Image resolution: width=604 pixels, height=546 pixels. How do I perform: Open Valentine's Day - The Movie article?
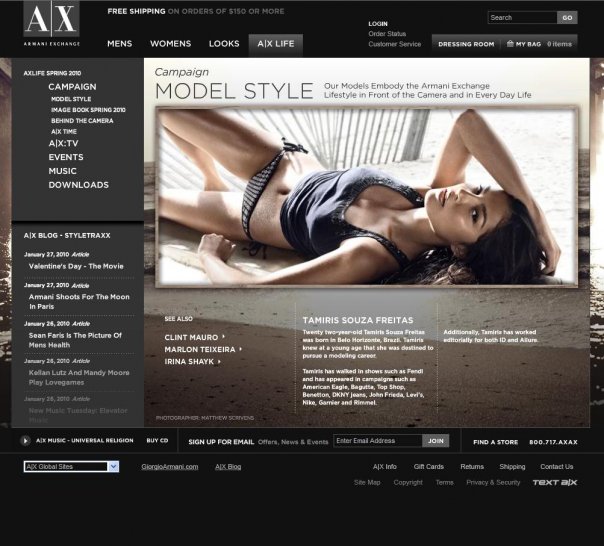tap(76, 266)
